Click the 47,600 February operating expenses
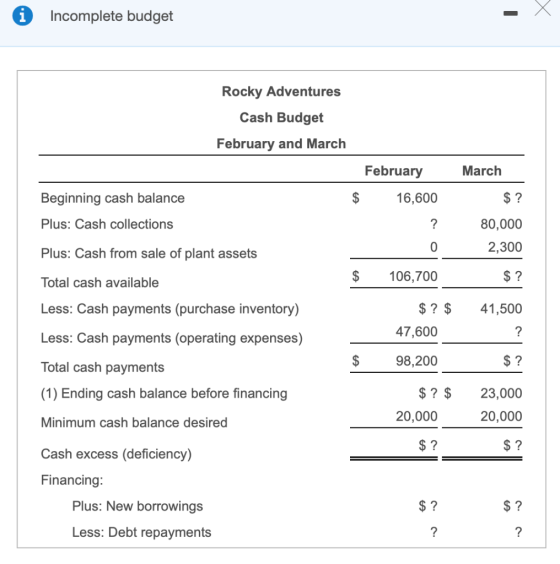 417,332
